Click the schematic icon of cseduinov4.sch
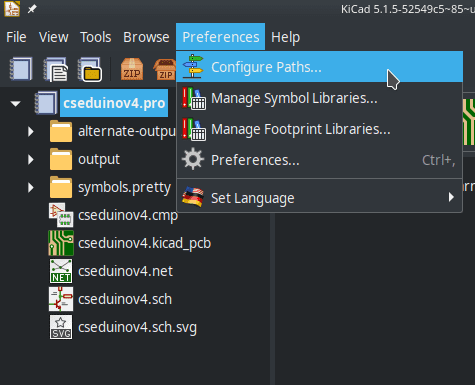This screenshot has height=385, width=475. tap(61, 299)
